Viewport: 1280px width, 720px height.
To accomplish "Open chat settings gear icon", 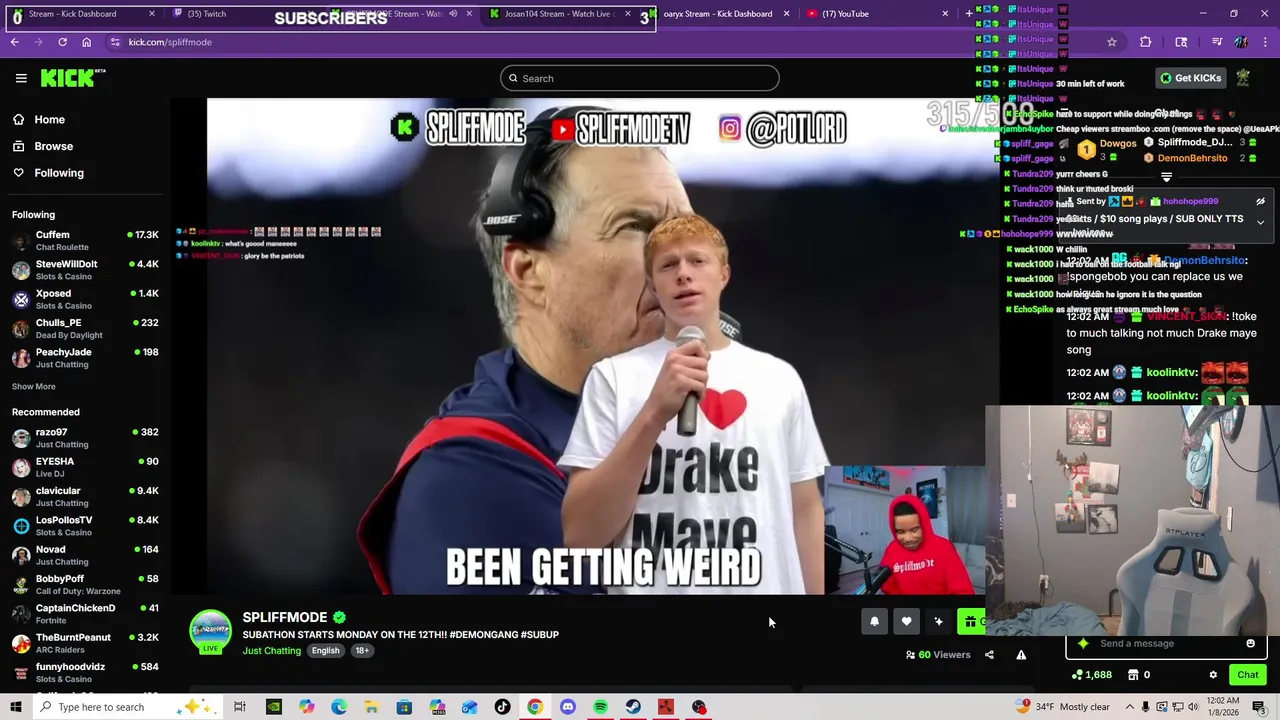I will pyautogui.click(x=1213, y=675).
